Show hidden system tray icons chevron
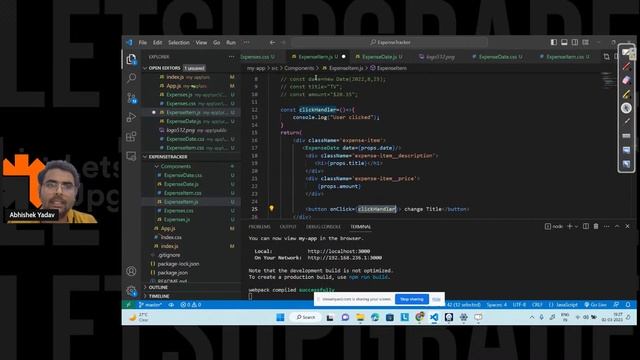Screen dimensions: 640x360 coord(531,317)
